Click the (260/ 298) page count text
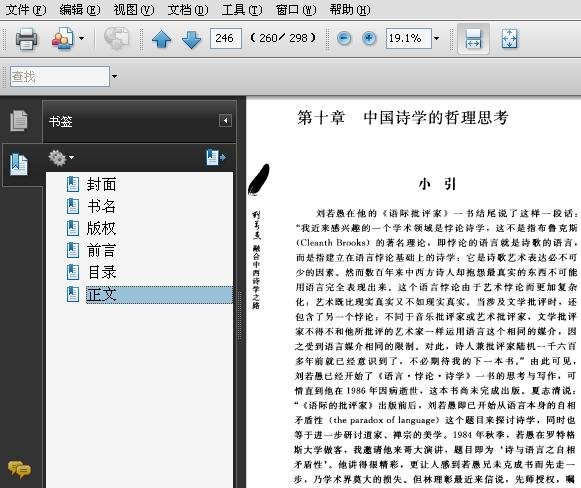 pos(283,38)
